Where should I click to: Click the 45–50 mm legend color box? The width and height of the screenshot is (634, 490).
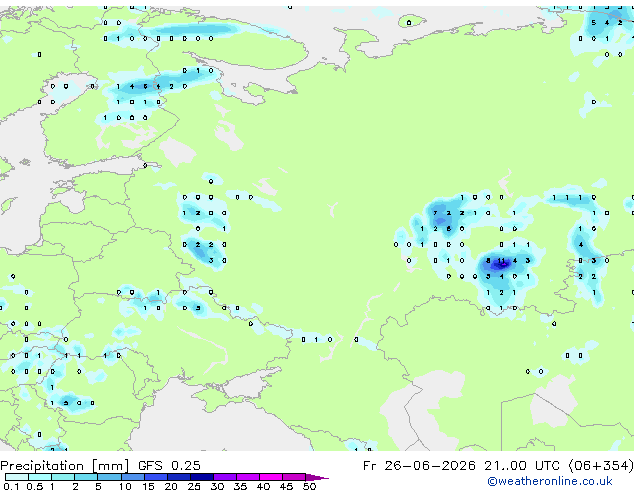point(294,477)
